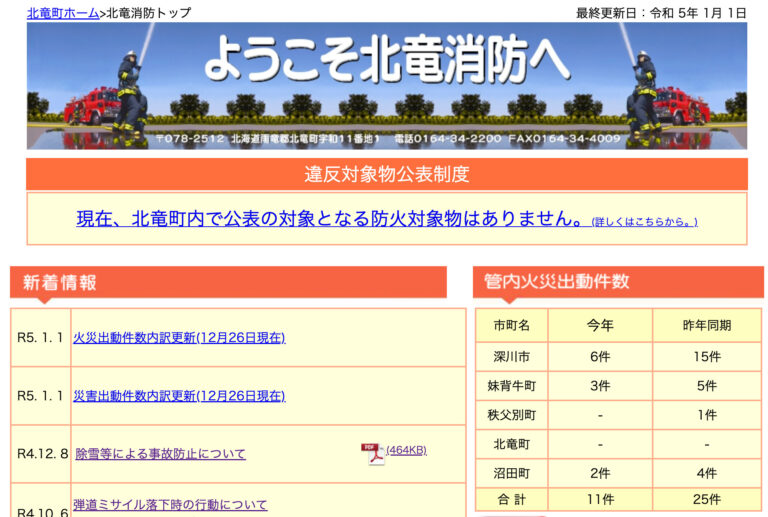Click the 管内火災出動件数 section header
The height and width of the screenshot is (517, 768).
click(556, 282)
